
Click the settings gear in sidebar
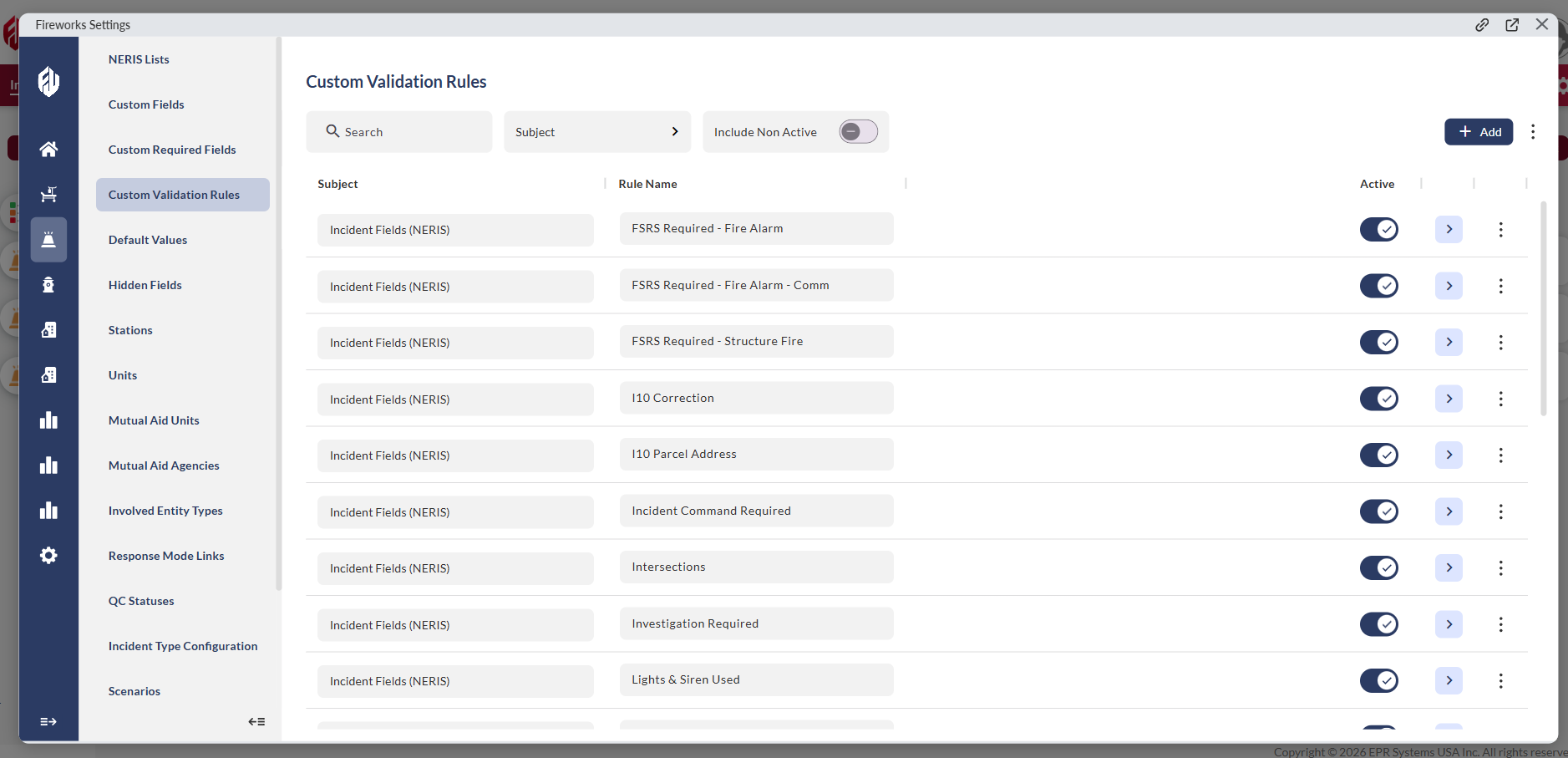point(48,556)
